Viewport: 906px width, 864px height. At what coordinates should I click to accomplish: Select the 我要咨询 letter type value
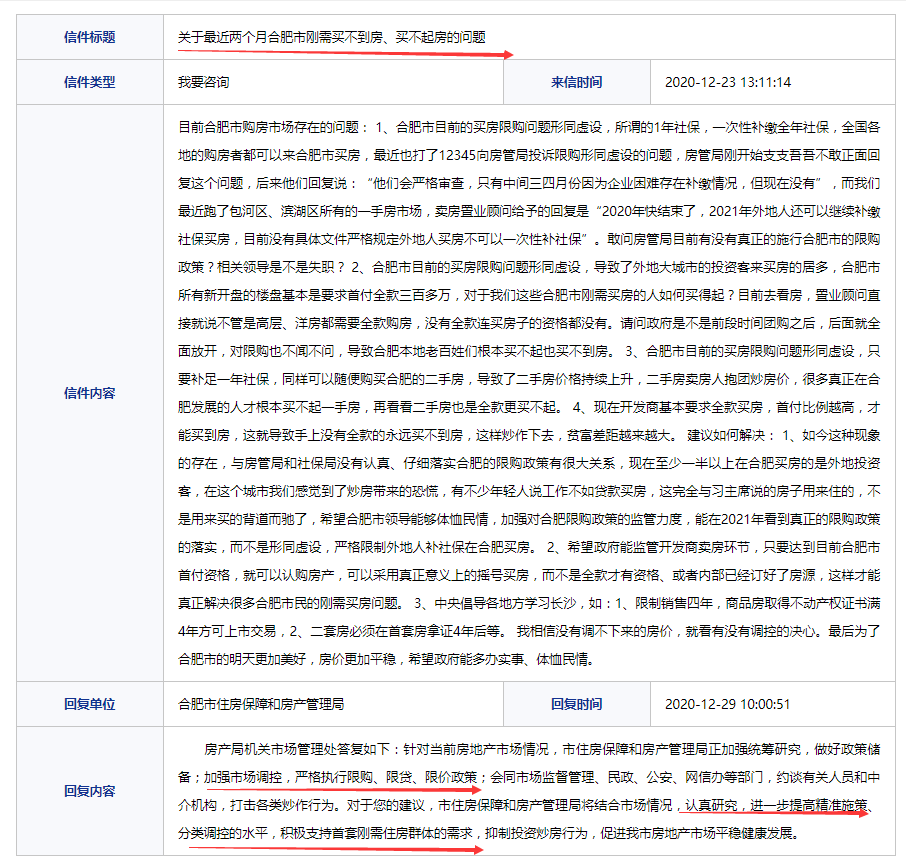click(203, 82)
